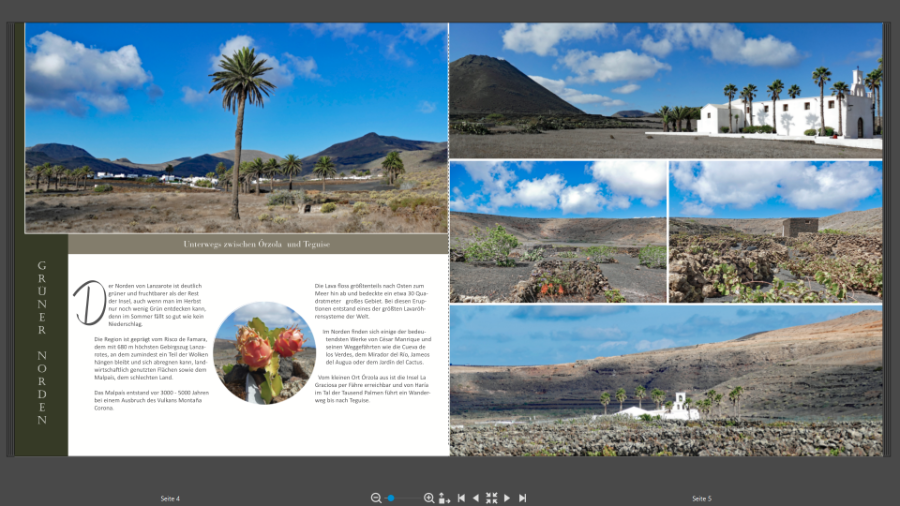Select the photo with red flowering cactus
This screenshot has width=900, height=506.
click(557, 232)
